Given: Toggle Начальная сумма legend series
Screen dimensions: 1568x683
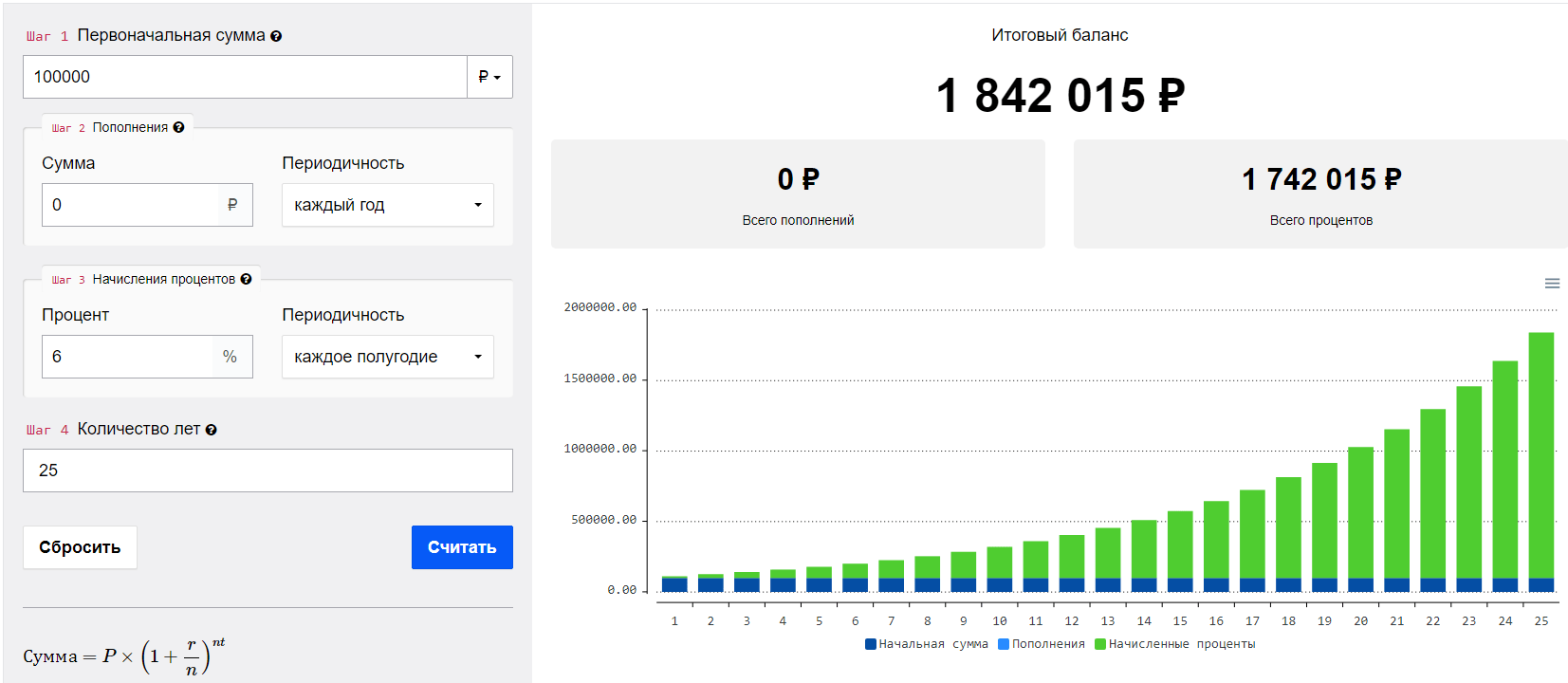Looking at the screenshot, I should click(x=926, y=644).
